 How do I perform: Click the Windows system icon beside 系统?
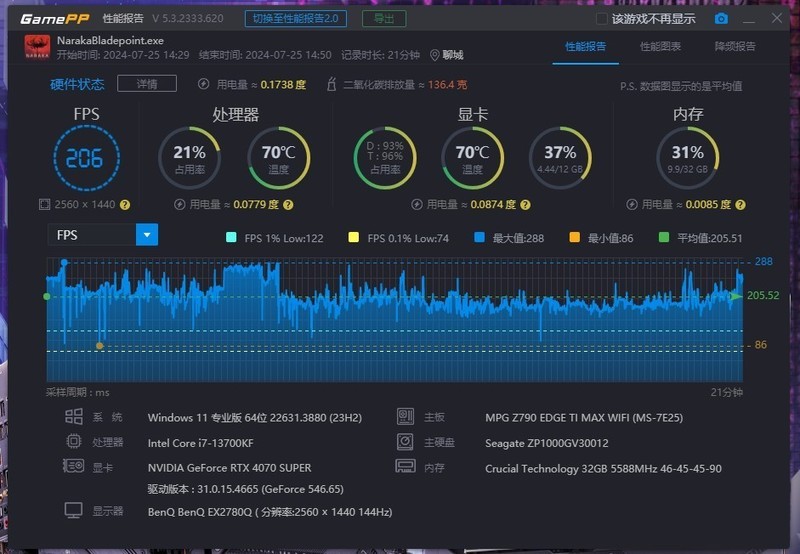74,416
